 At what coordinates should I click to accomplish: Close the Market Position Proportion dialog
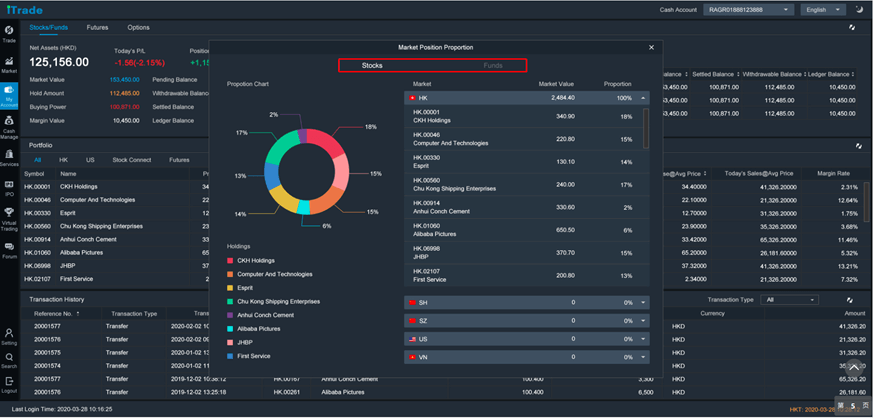coord(651,47)
